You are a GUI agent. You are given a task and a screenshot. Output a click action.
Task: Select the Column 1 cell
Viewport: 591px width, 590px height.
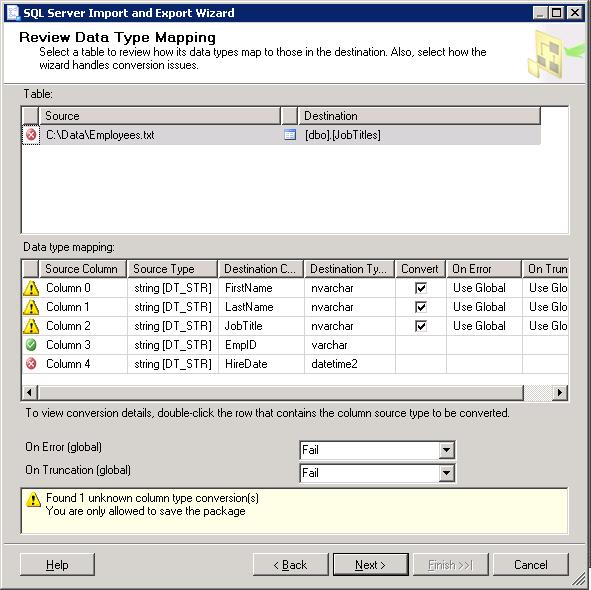click(x=83, y=307)
